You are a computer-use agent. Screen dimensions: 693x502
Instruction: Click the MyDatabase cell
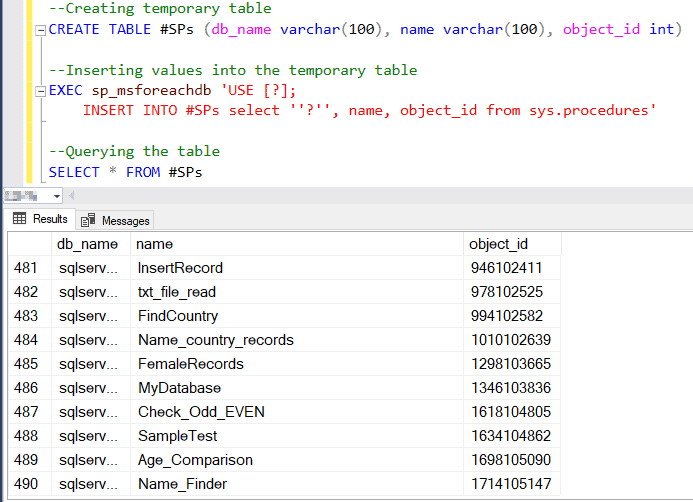(297, 388)
